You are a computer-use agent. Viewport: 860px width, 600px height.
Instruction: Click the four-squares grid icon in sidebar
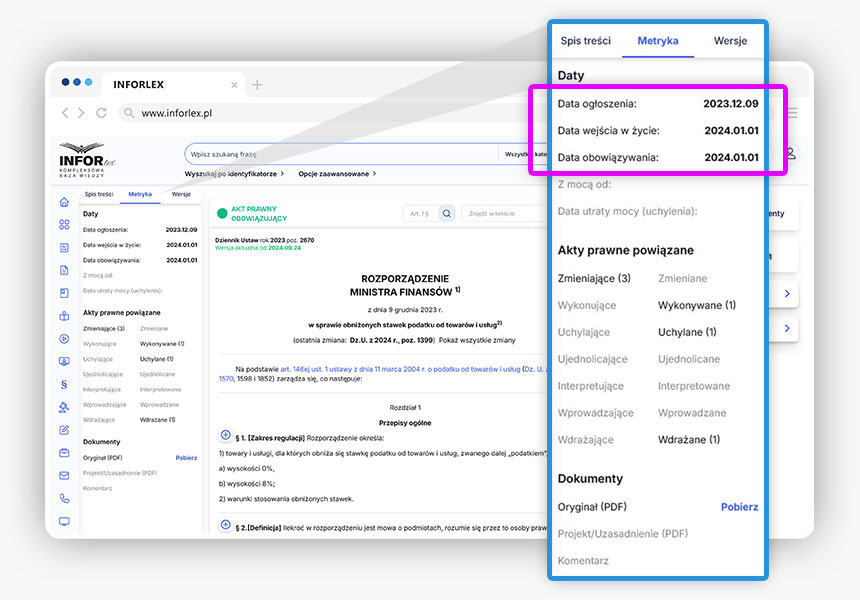click(x=64, y=225)
